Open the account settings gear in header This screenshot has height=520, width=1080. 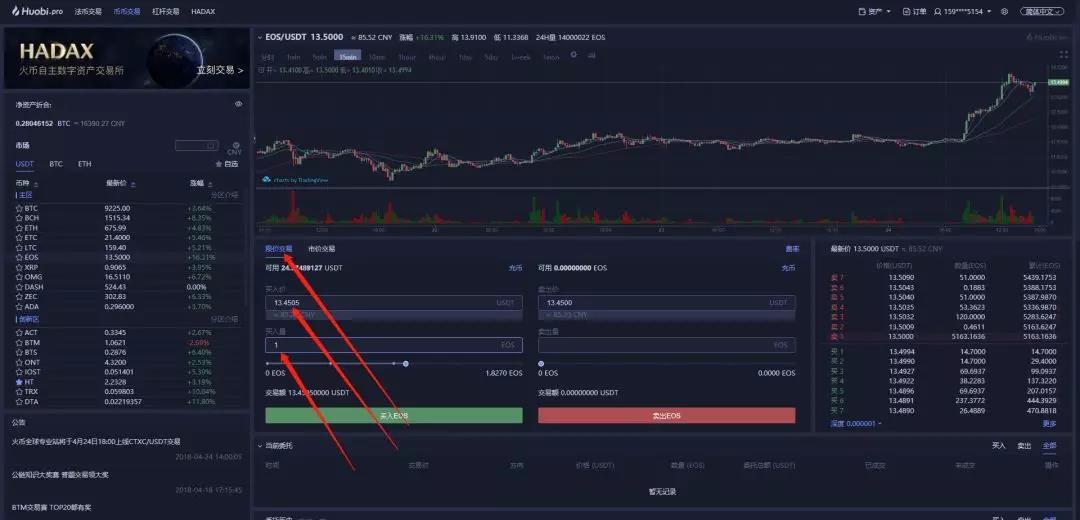click(1004, 12)
